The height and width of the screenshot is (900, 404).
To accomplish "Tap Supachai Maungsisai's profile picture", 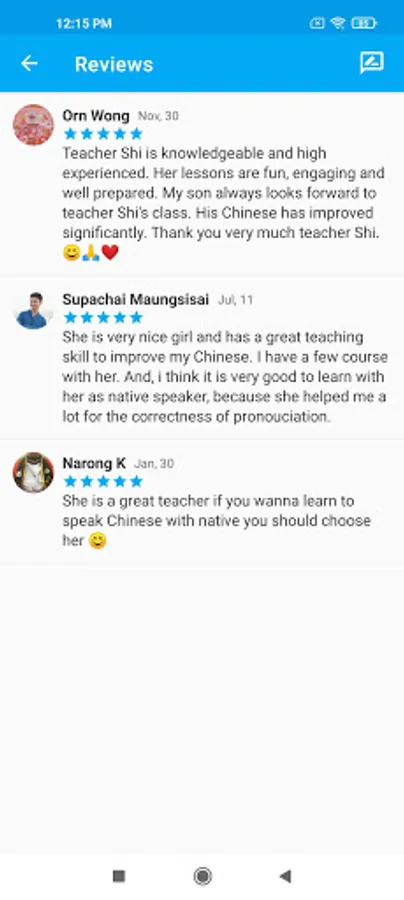I will (33, 310).
